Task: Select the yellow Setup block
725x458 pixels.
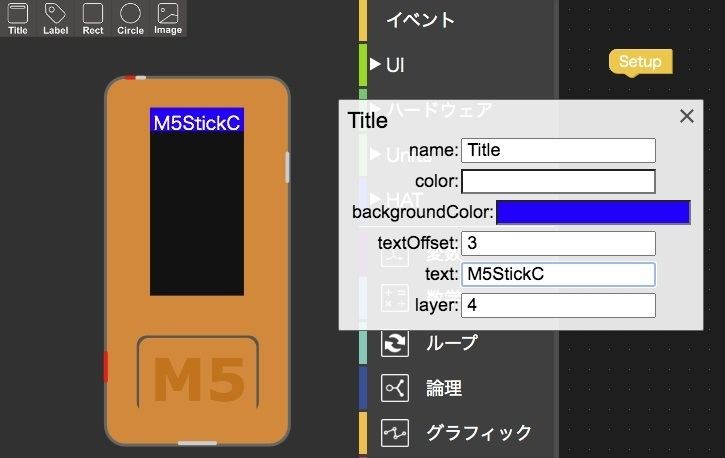Action: 640,62
